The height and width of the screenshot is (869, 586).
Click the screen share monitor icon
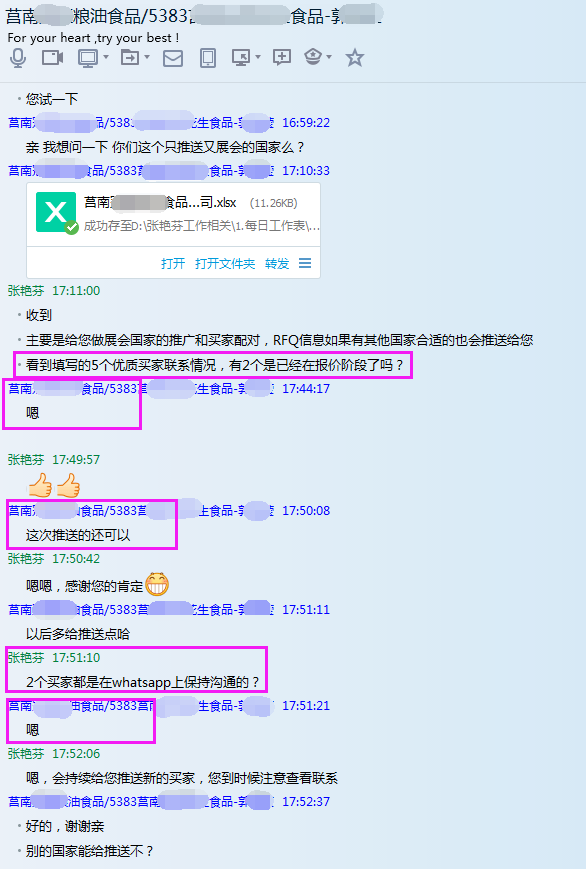pos(88,58)
